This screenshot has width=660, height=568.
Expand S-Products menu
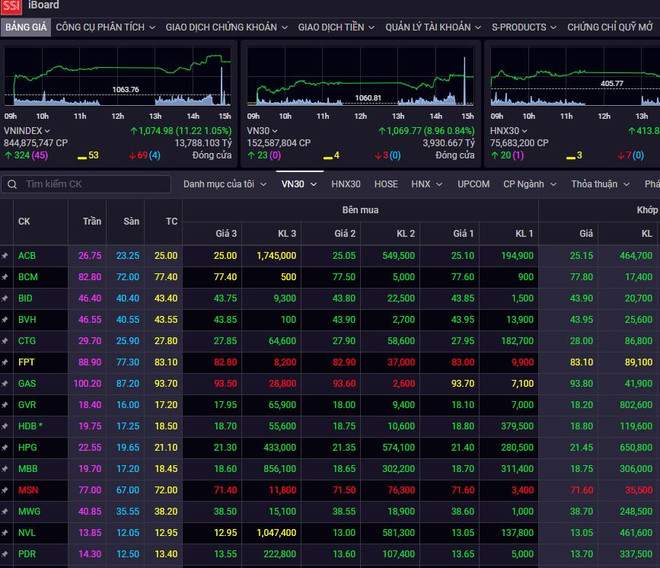tap(524, 27)
